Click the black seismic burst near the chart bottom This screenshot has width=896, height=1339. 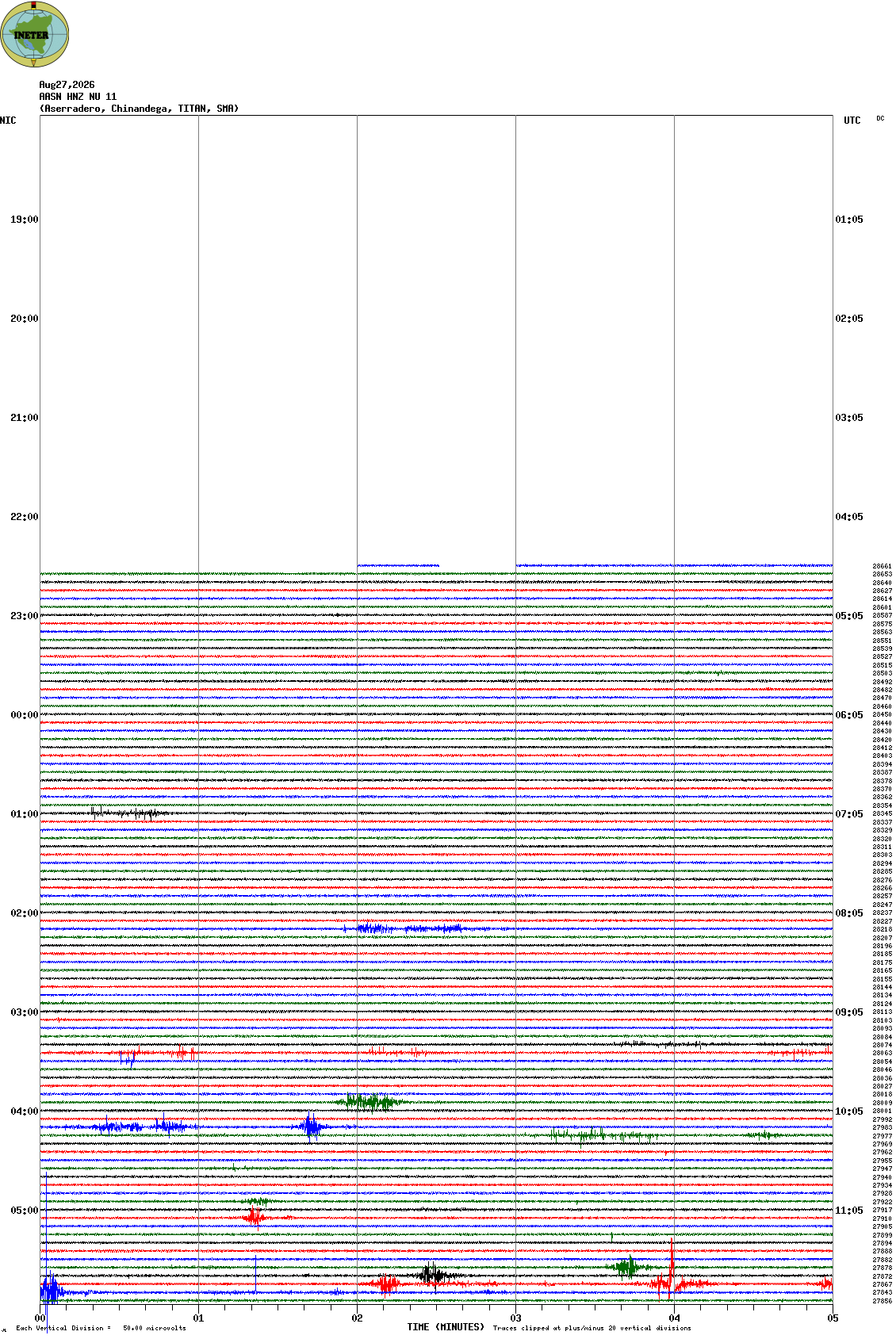pos(434,1276)
